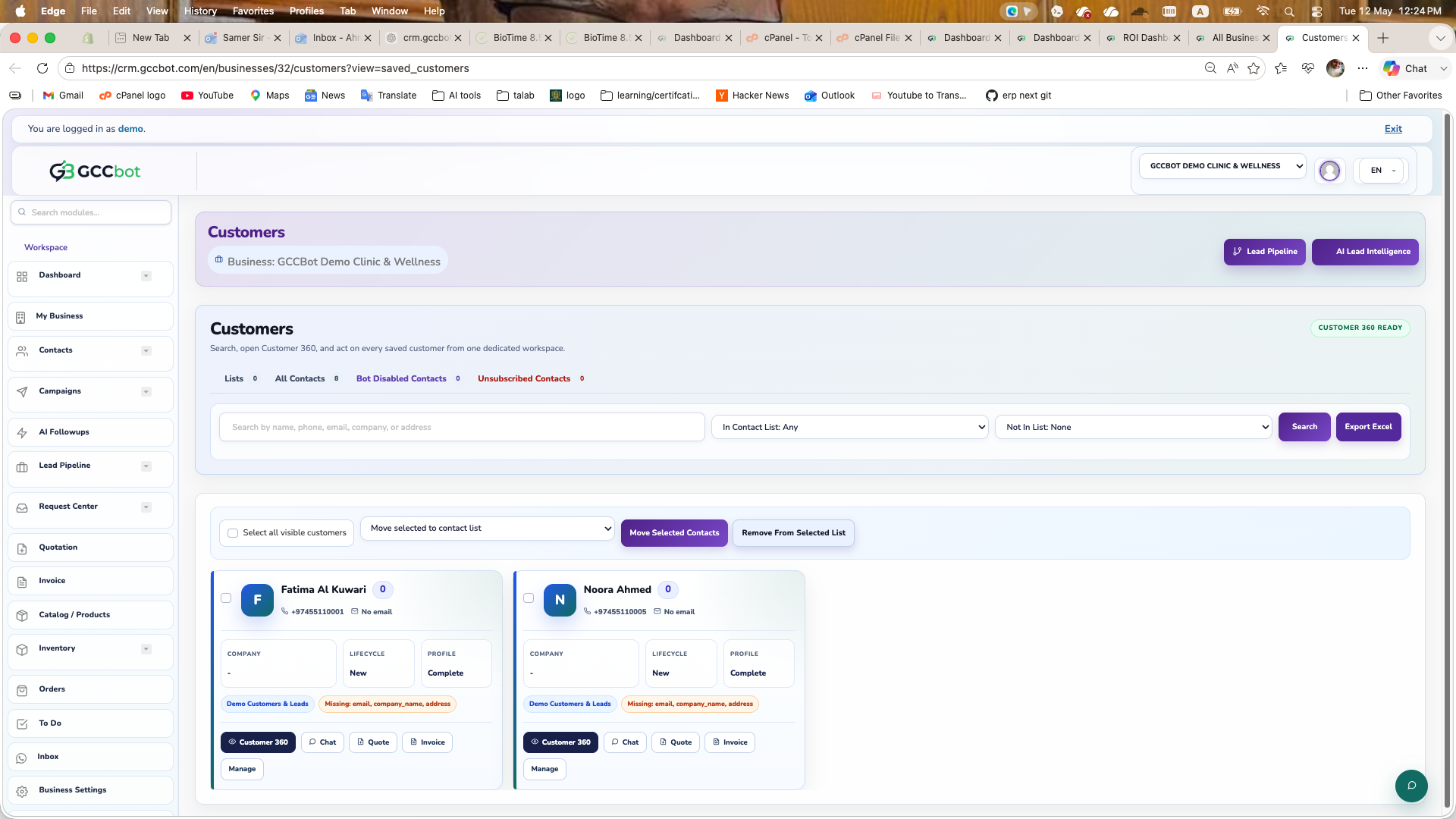Click Remove From Selected List button

[793, 533]
